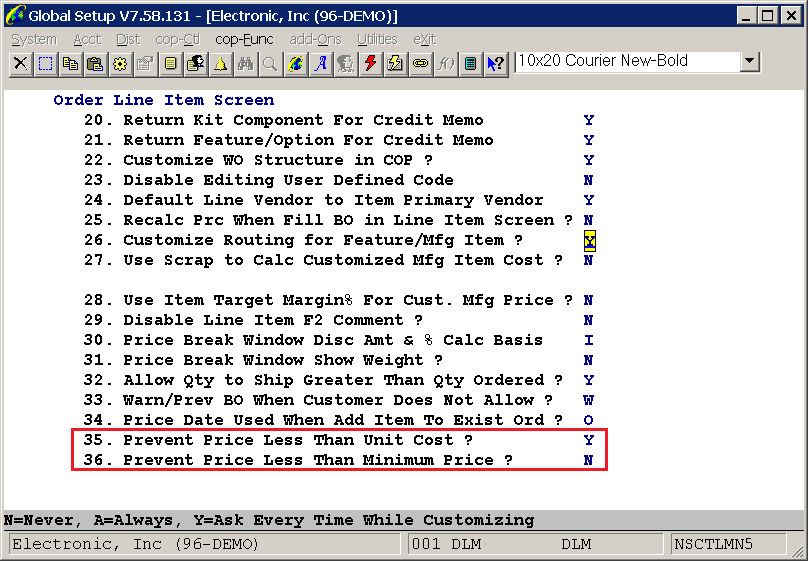Screen dimensions: 808x561
Task: Click the Paste clipboard toolbar icon
Action: click(x=95, y=64)
